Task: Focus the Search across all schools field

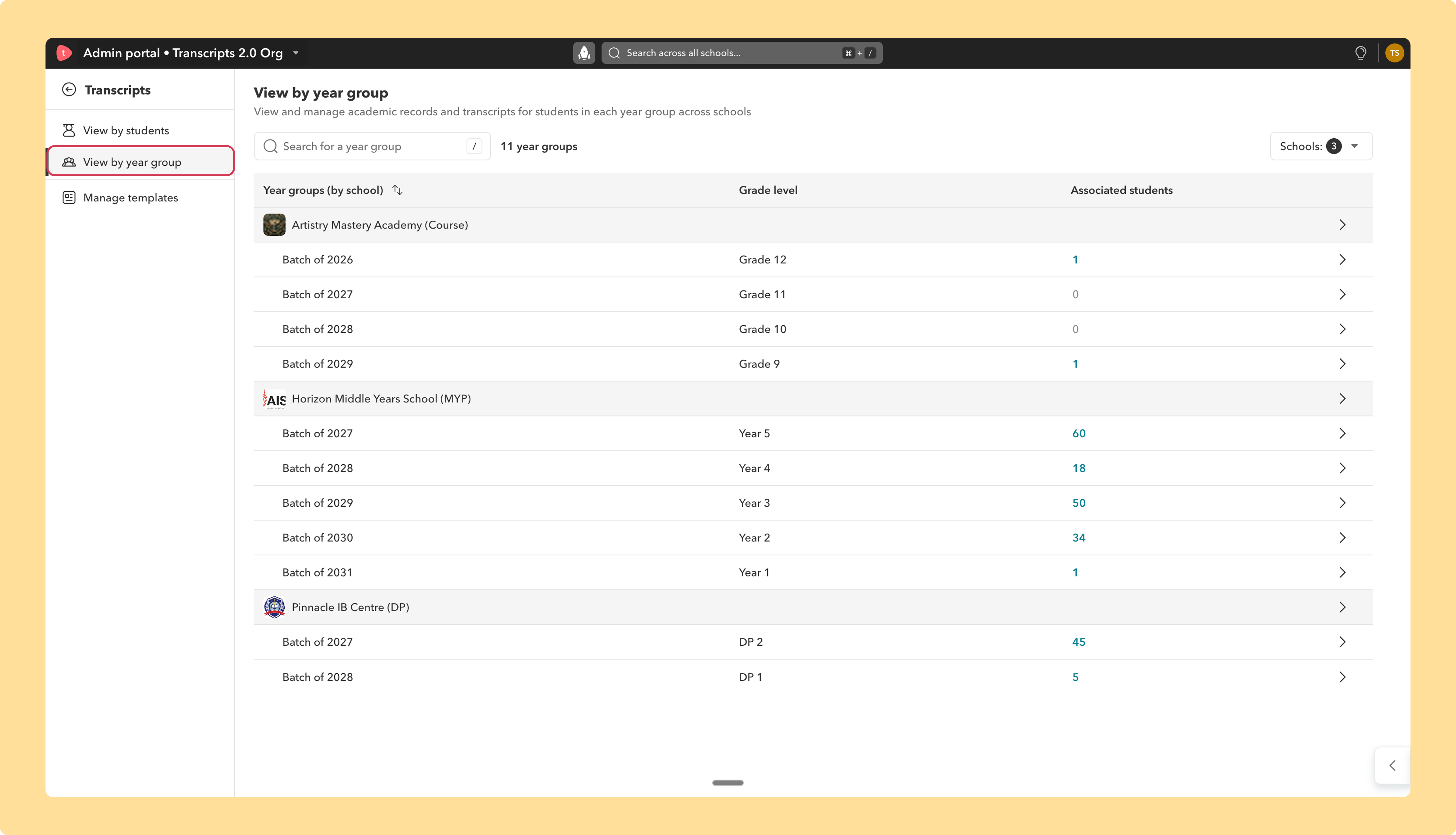Action: click(x=742, y=53)
